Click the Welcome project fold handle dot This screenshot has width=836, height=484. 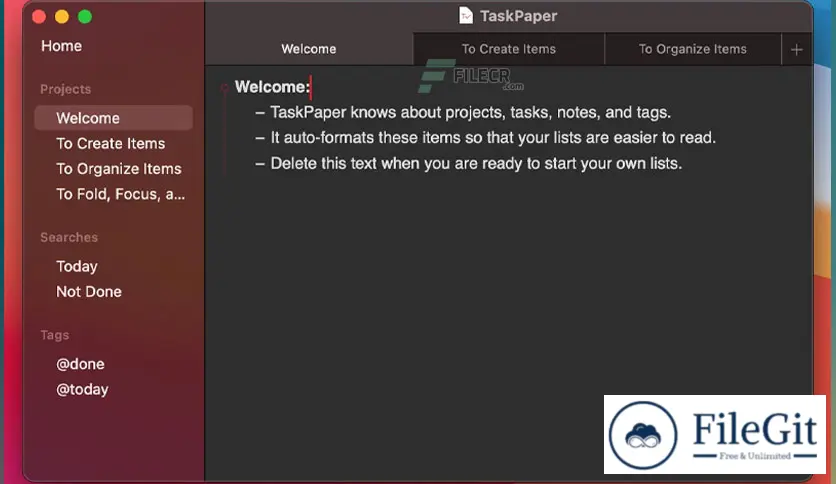tap(224, 87)
